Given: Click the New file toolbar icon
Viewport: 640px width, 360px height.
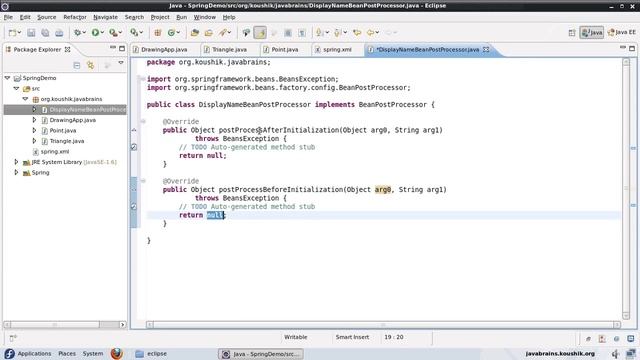Looking at the screenshot, I should pyautogui.click(x=12, y=33).
